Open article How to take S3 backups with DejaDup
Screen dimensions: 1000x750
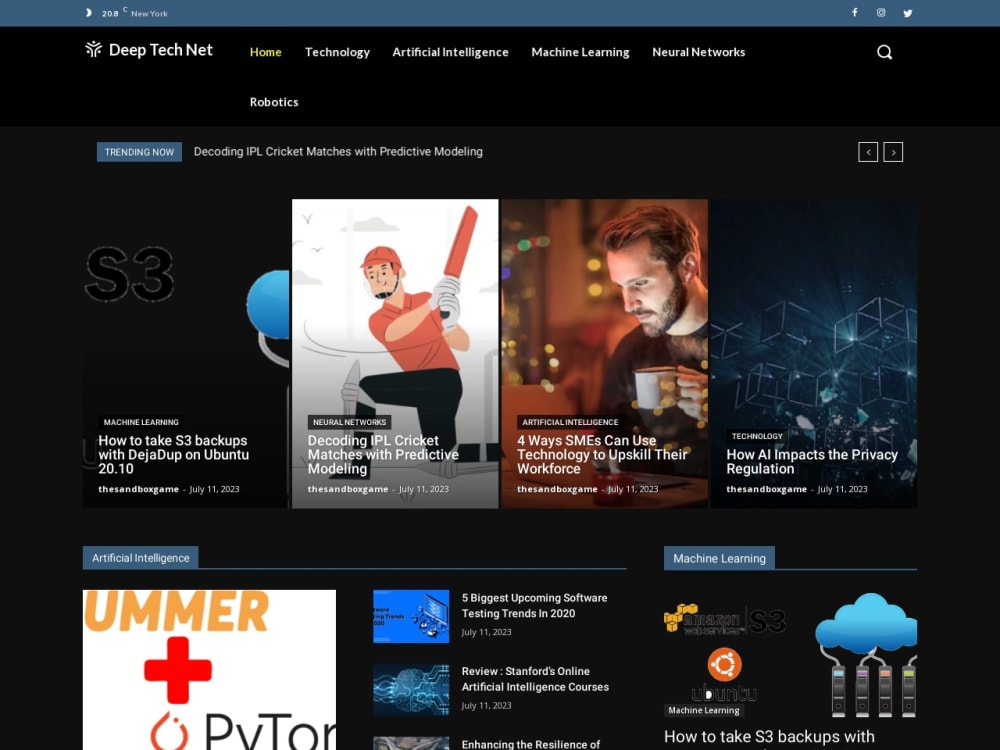tap(173, 454)
